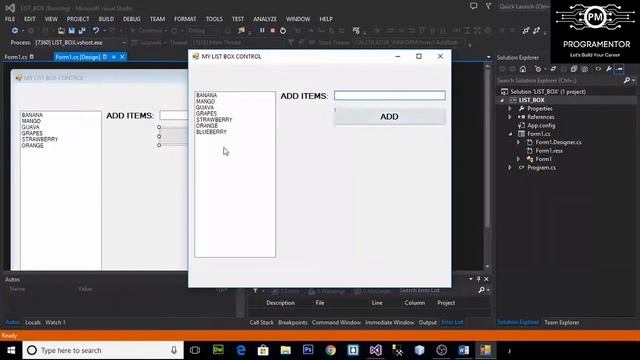
Task: Pin the Error List panel with pushpin icon
Action: point(478,279)
